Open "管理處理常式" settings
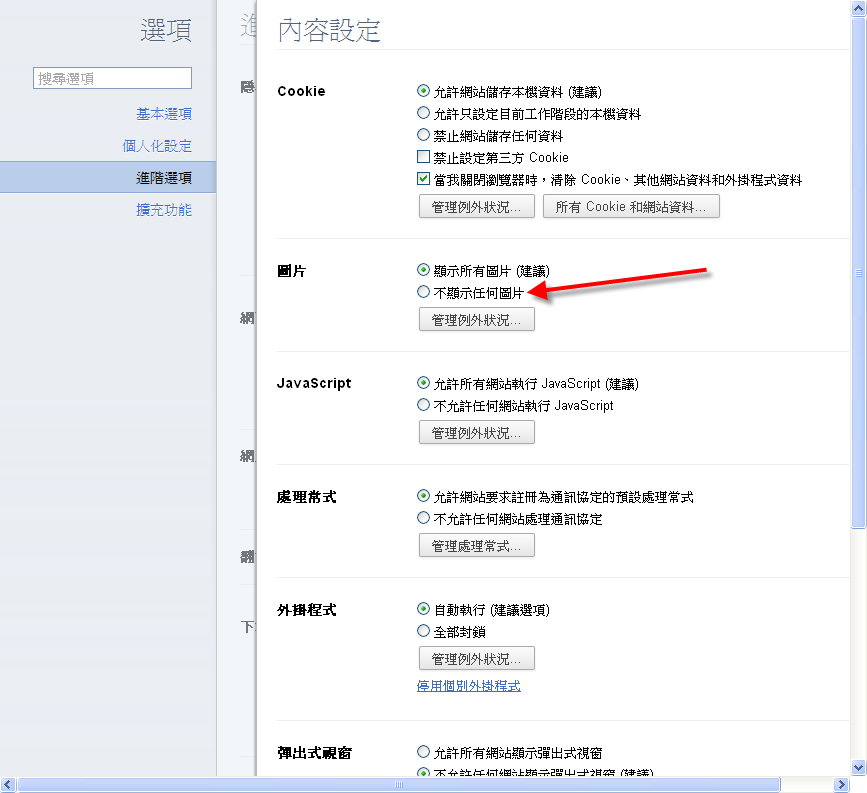 (x=476, y=545)
